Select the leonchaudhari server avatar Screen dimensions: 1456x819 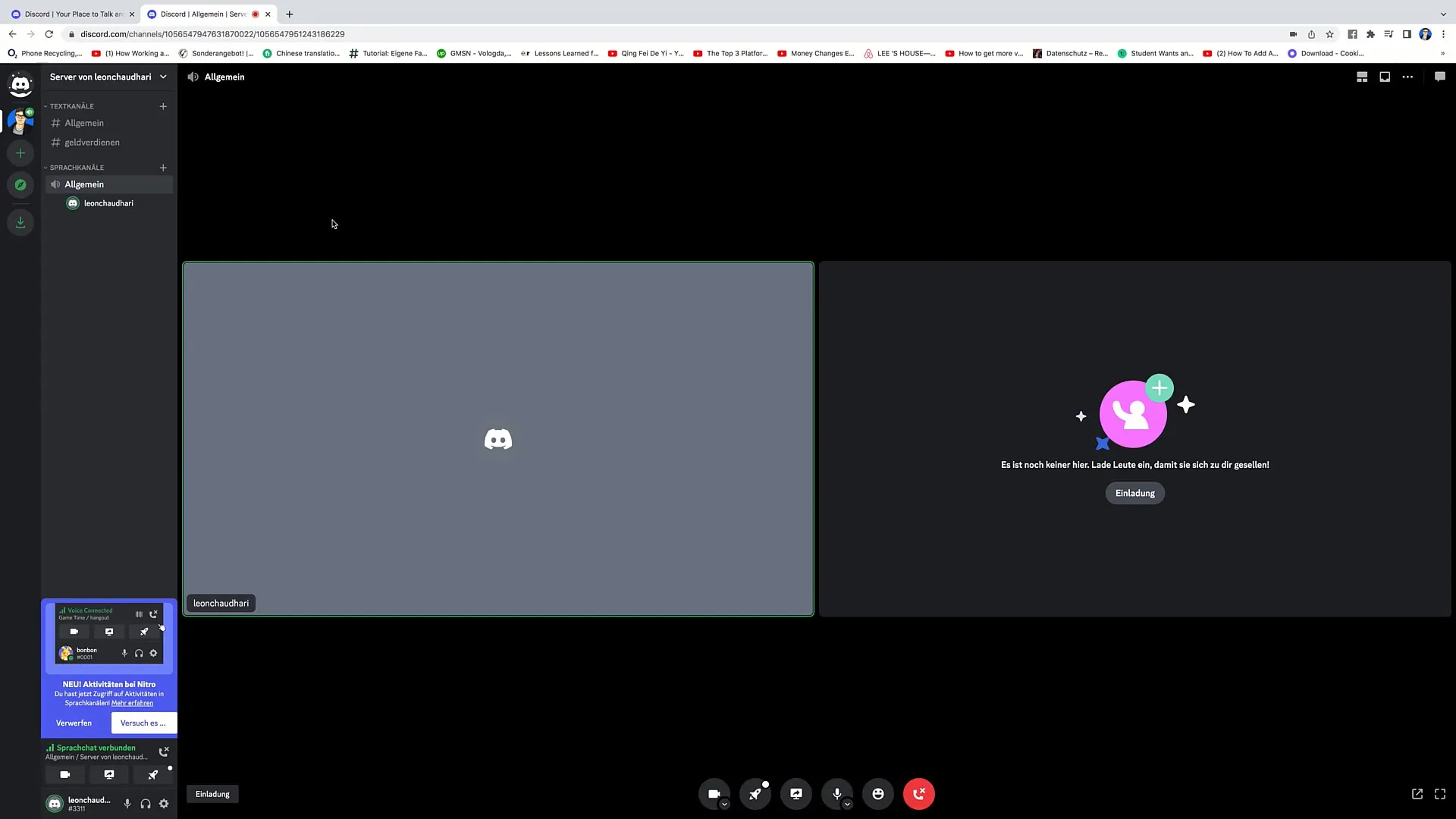[20, 121]
